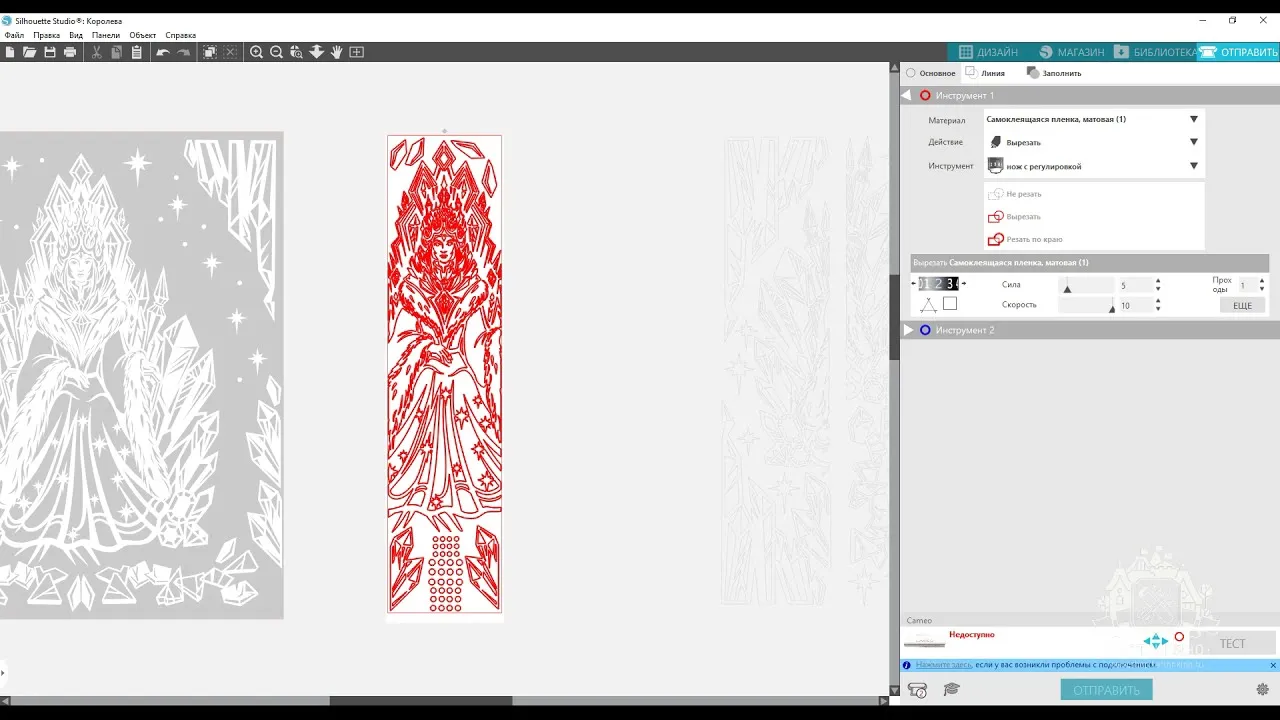Viewport: 1280px width, 720px height.
Task: Deselect all objects with the toolbar icon
Action: click(231, 52)
